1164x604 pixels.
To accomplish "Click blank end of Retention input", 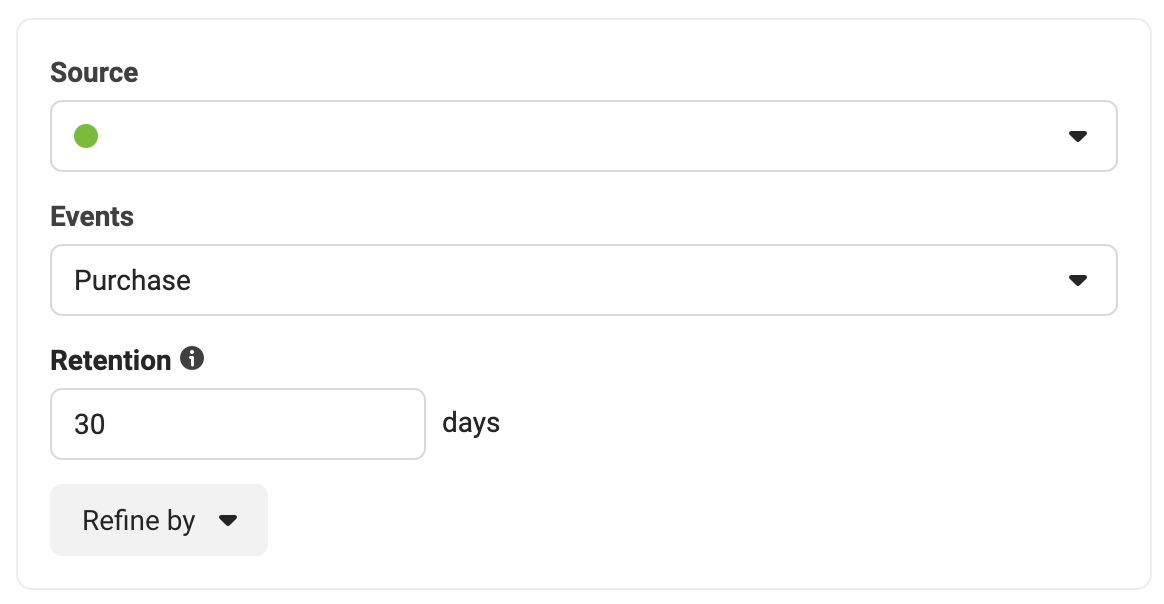I will pyautogui.click(x=297, y=424).
